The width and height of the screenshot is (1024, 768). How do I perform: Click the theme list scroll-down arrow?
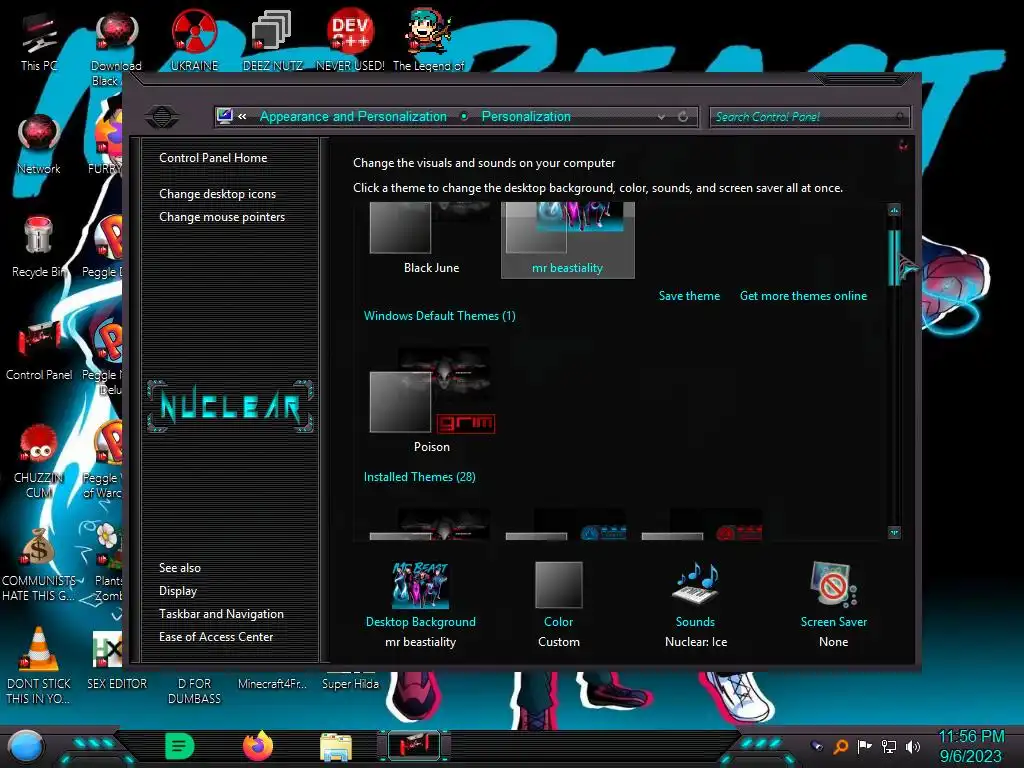(x=894, y=533)
